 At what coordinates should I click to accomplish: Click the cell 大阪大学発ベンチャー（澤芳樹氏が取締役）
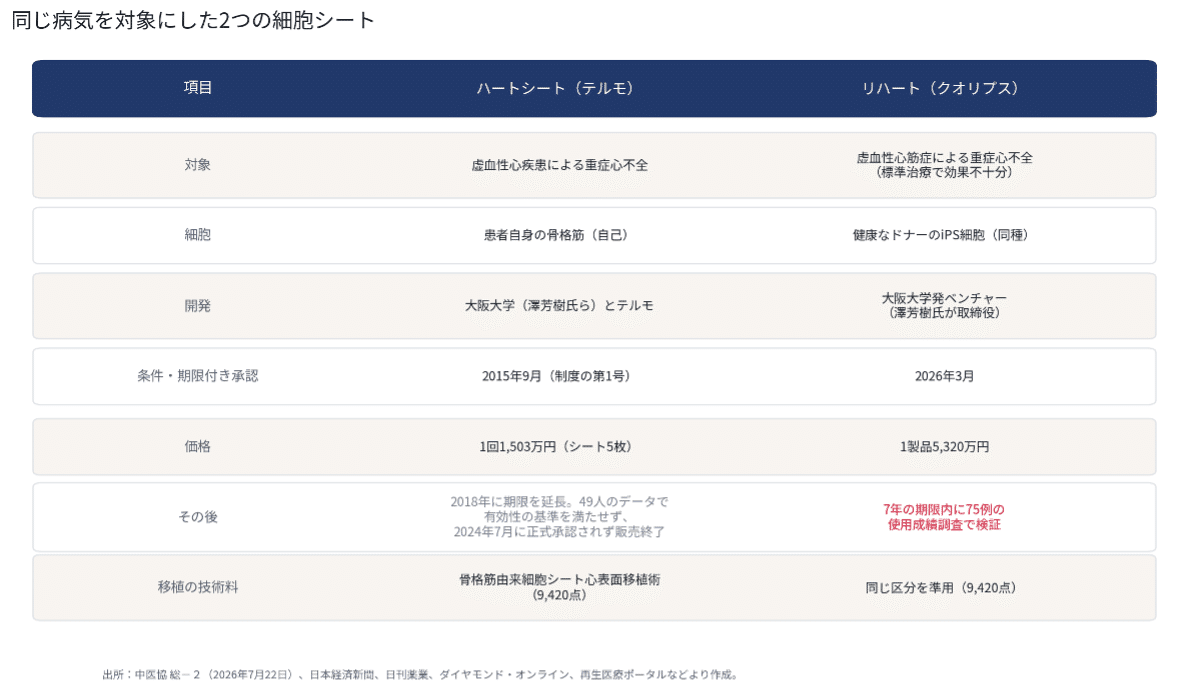click(944, 305)
